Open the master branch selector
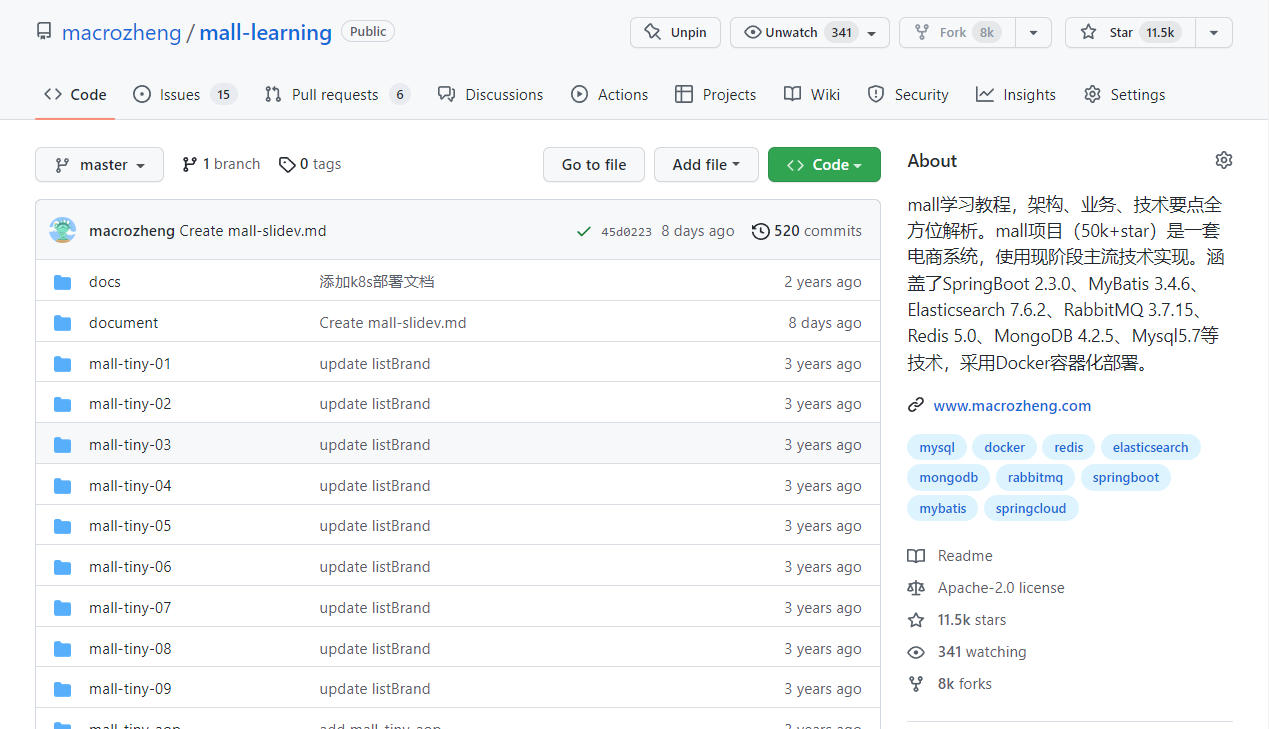 tap(99, 165)
